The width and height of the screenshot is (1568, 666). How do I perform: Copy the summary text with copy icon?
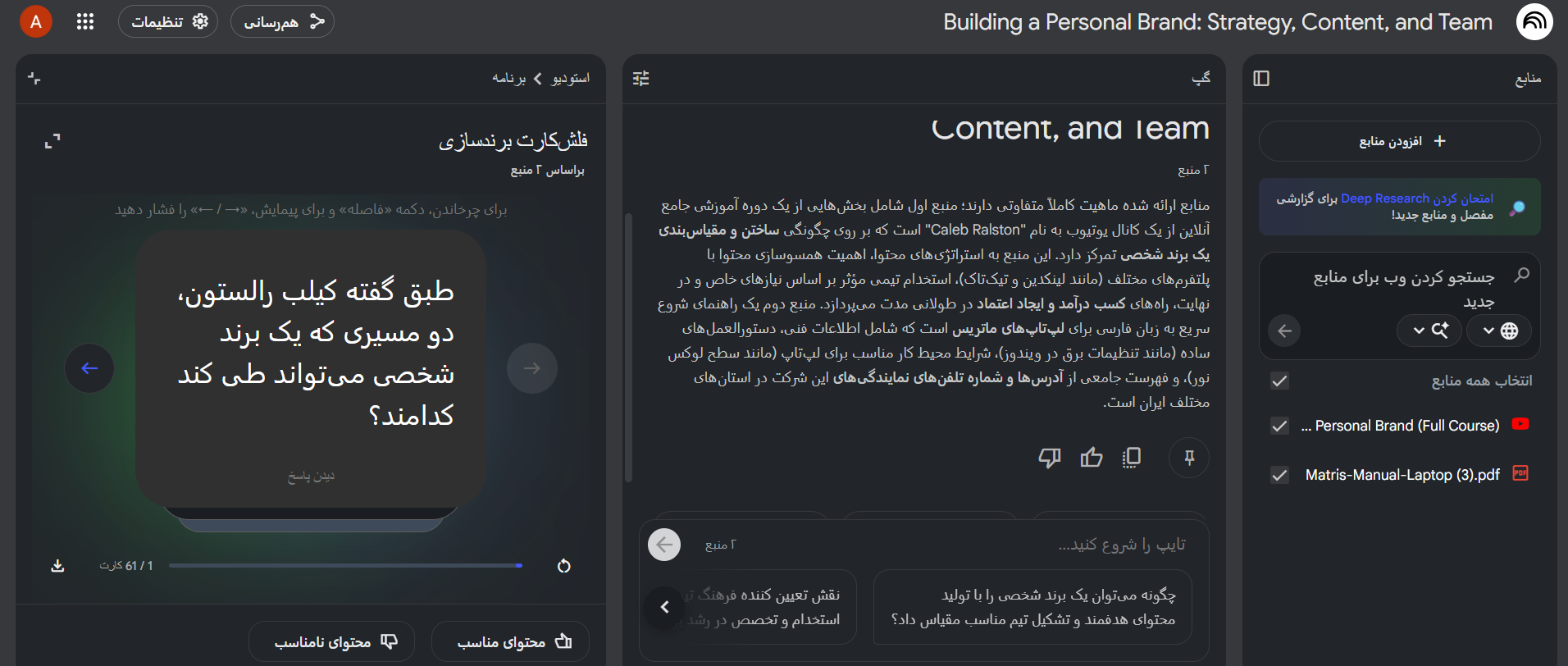tap(1132, 458)
